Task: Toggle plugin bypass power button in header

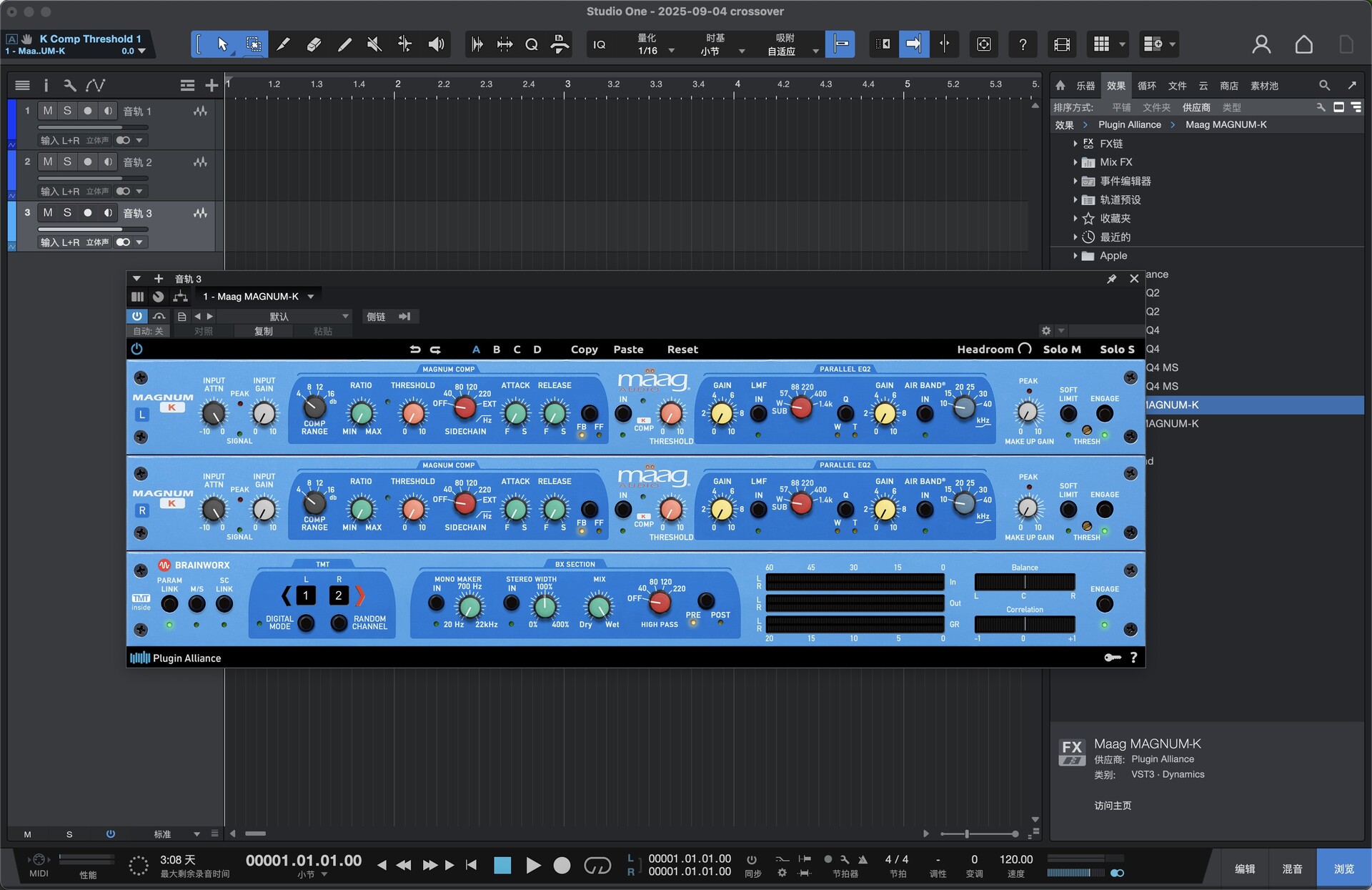Action: pyautogui.click(x=137, y=316)
